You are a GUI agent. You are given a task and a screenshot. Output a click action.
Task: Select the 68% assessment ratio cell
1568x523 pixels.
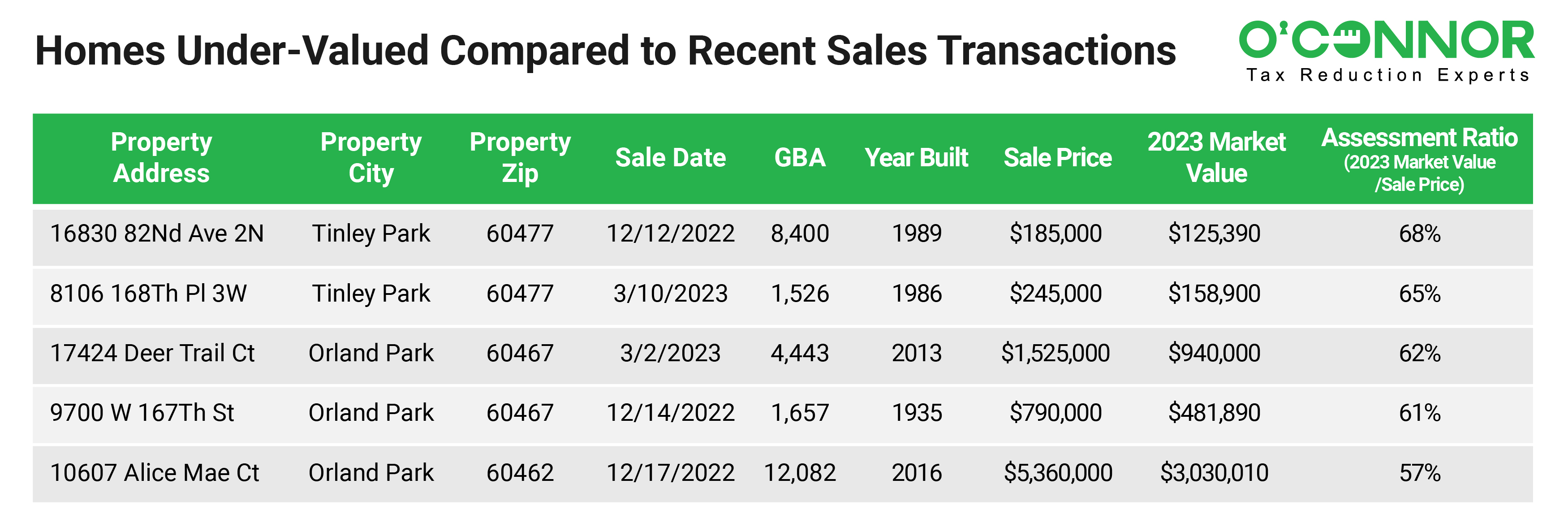1419,234
